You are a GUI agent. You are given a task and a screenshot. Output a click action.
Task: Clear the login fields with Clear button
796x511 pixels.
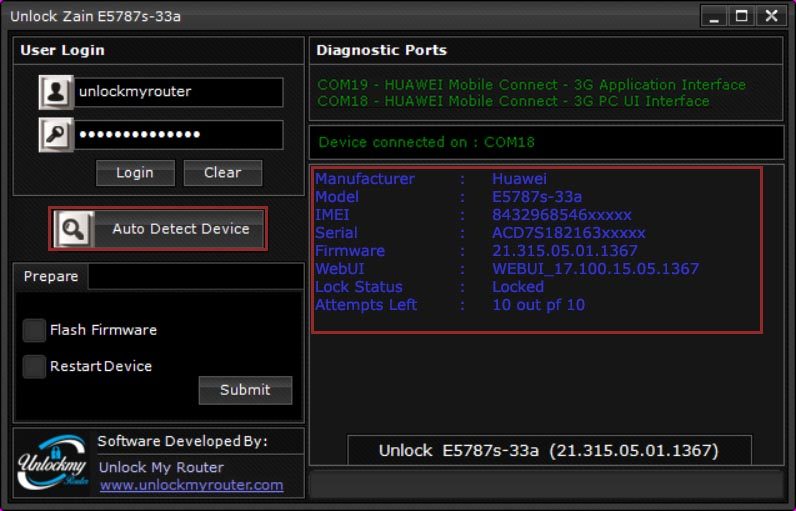pos(223,173)
